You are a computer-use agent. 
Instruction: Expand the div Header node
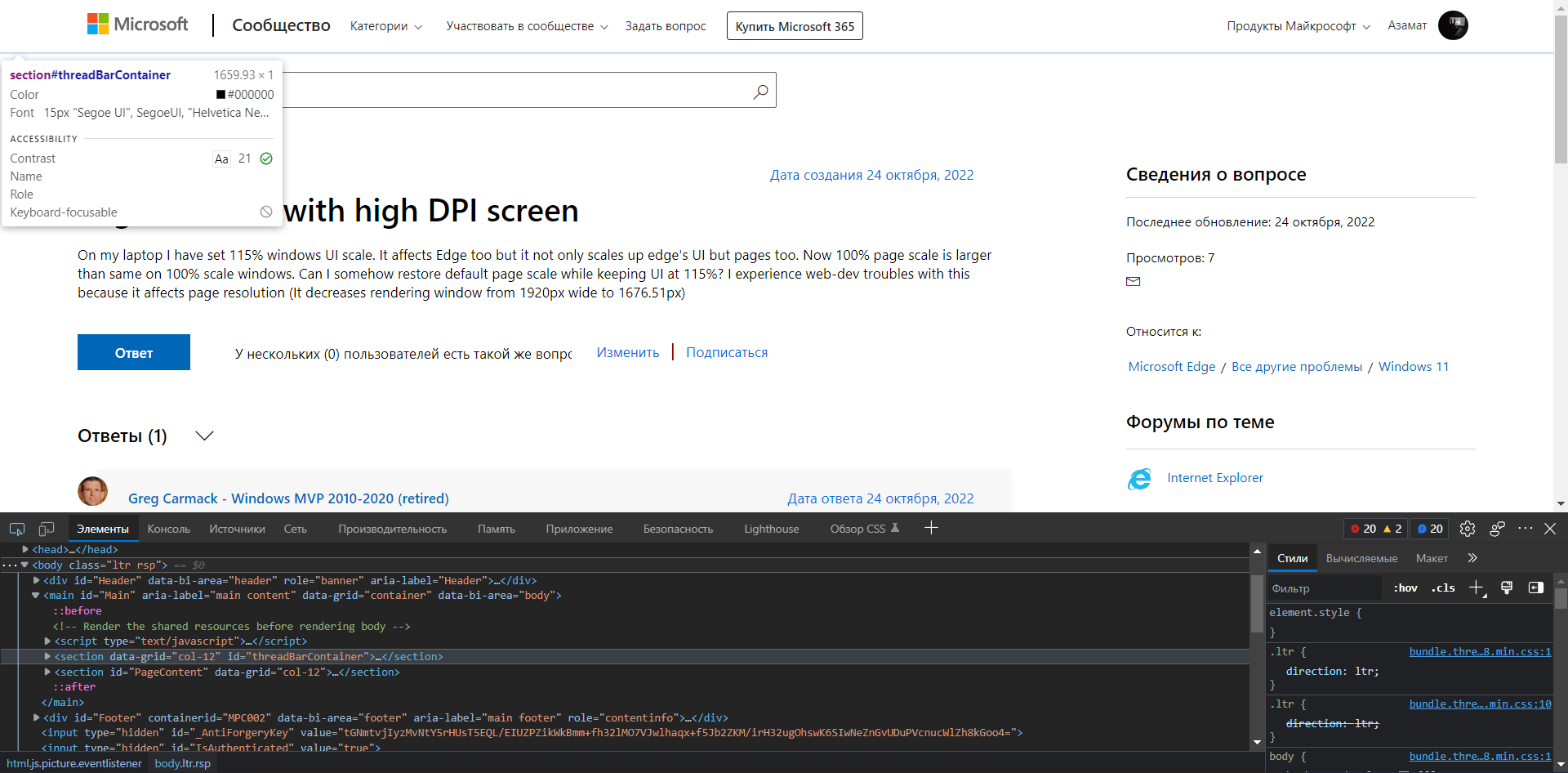point(37,580)
